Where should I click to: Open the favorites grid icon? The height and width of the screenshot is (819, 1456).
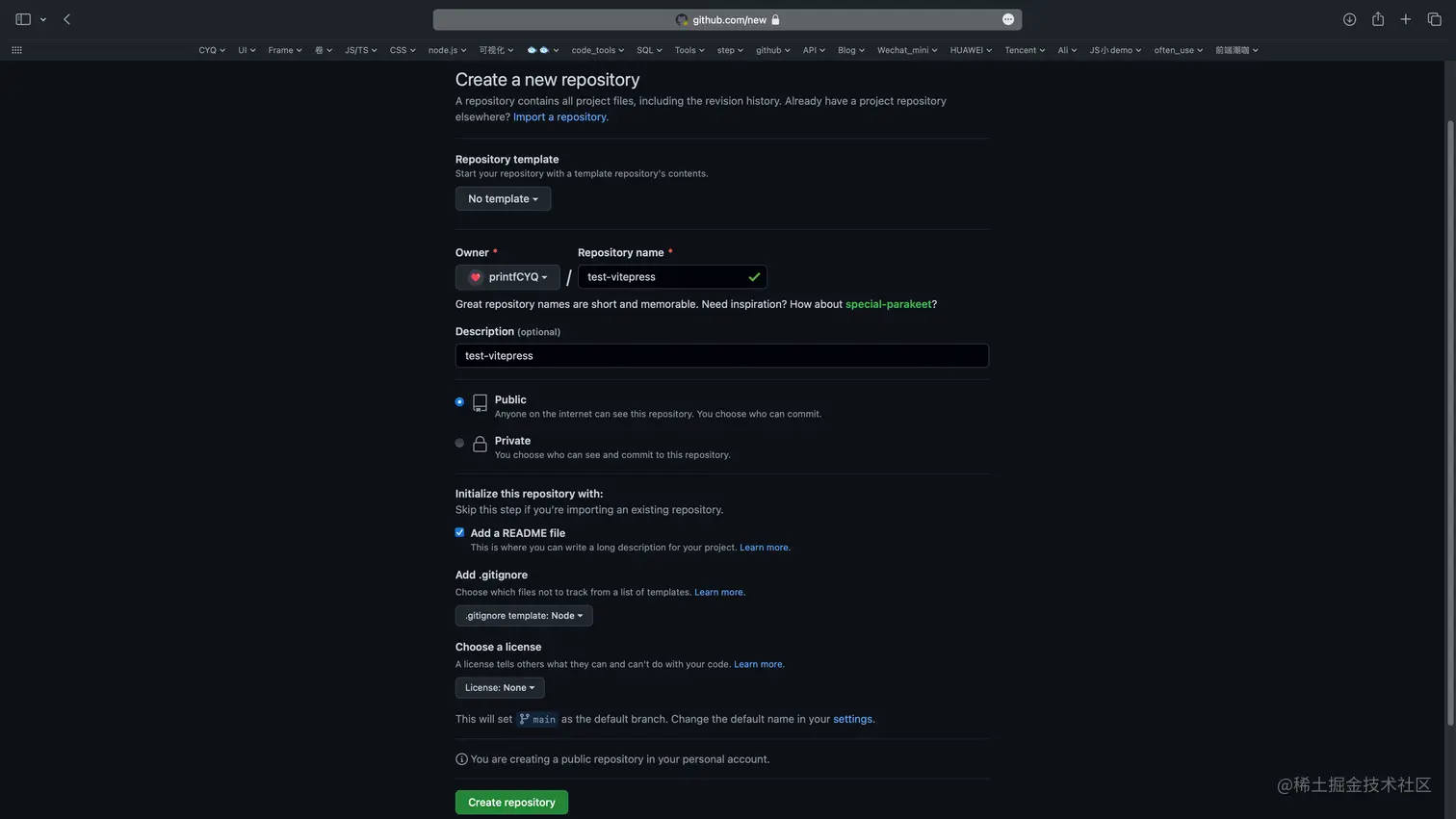coord(16,50)
